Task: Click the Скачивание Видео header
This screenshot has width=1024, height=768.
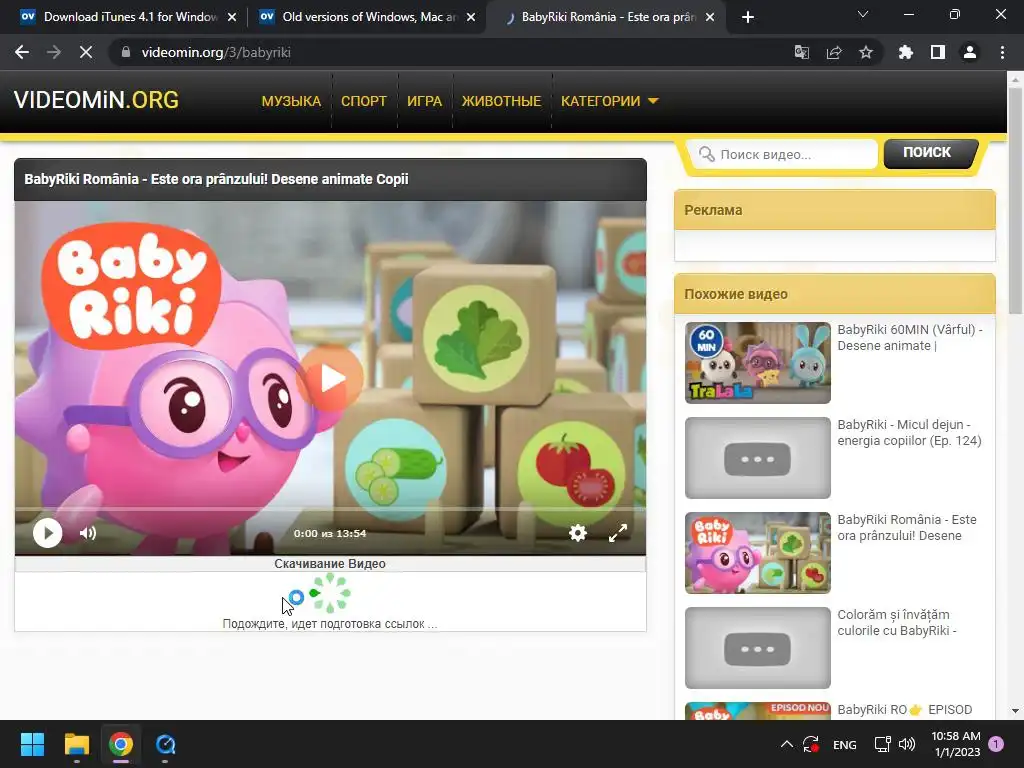Action: tap(330, 564)
